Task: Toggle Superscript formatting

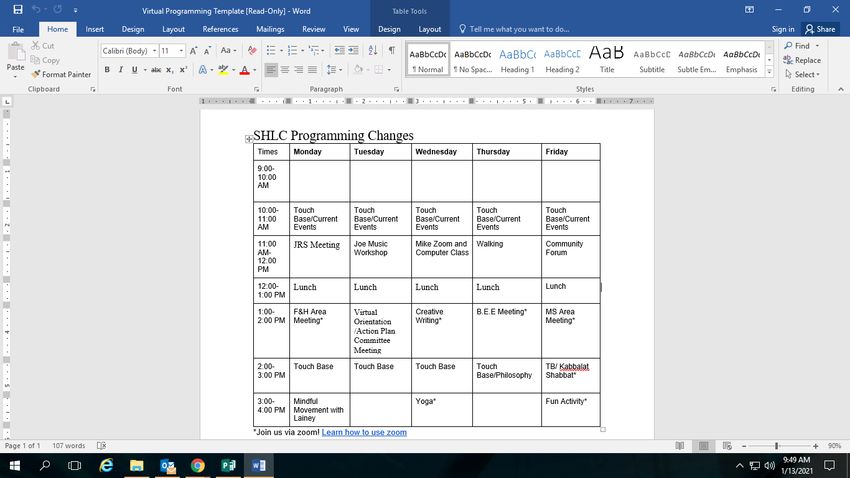Action: click(183, 69)
